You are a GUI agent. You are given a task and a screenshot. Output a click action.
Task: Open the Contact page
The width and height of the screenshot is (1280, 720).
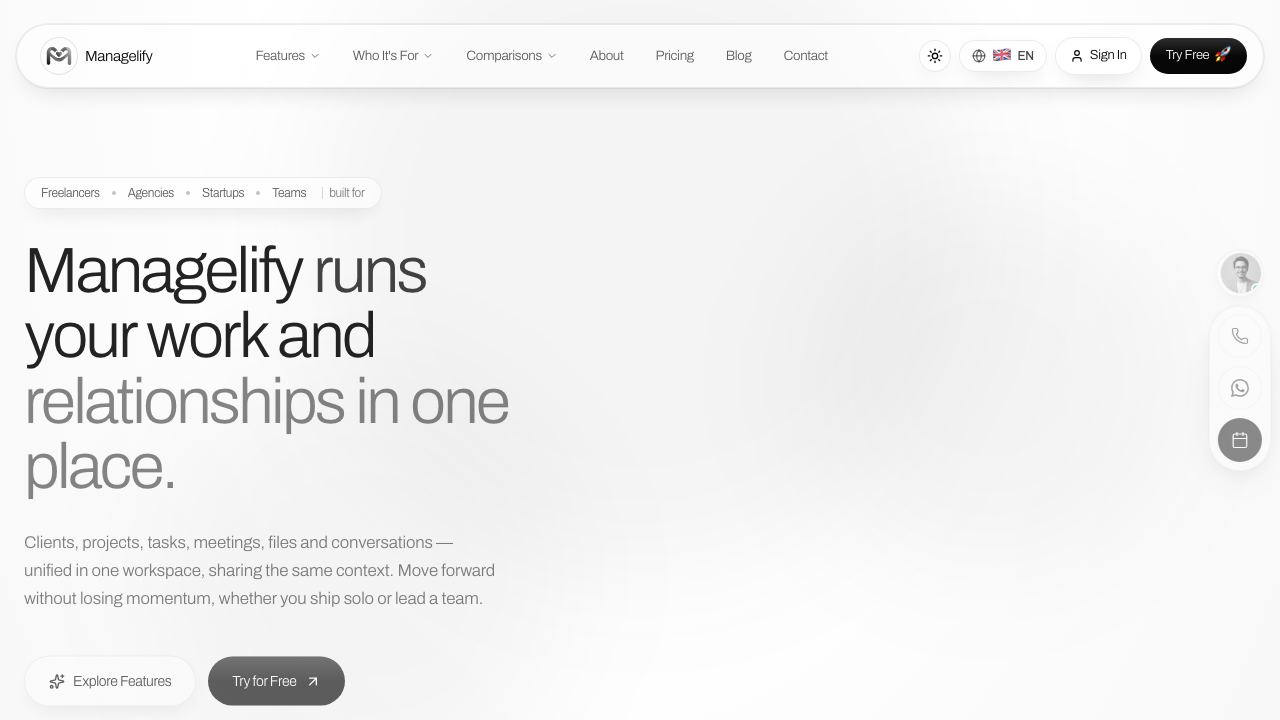(806, 56)
